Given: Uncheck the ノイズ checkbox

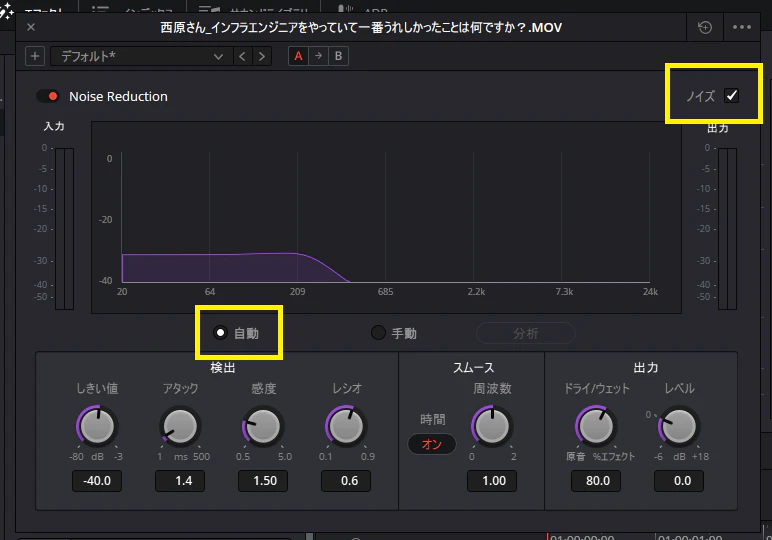Looking at the screenshot, I should coord(732,95).
